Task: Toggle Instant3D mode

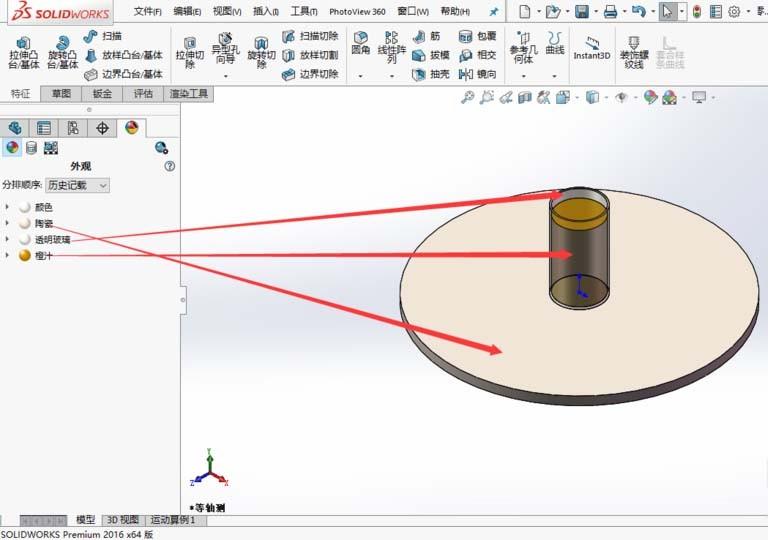Action: (592, 48)
